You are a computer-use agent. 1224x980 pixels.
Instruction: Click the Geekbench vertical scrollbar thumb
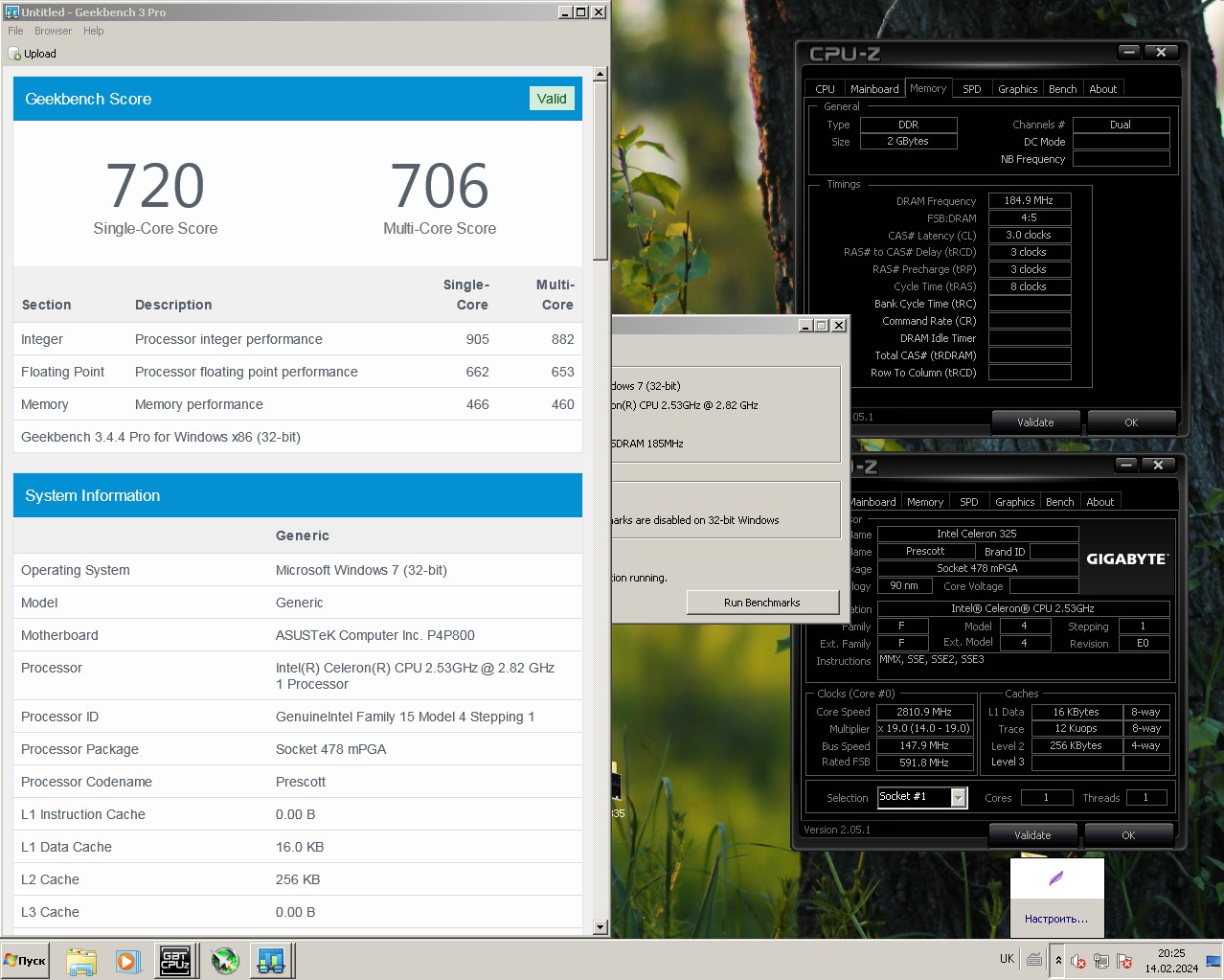pos(601,171)
